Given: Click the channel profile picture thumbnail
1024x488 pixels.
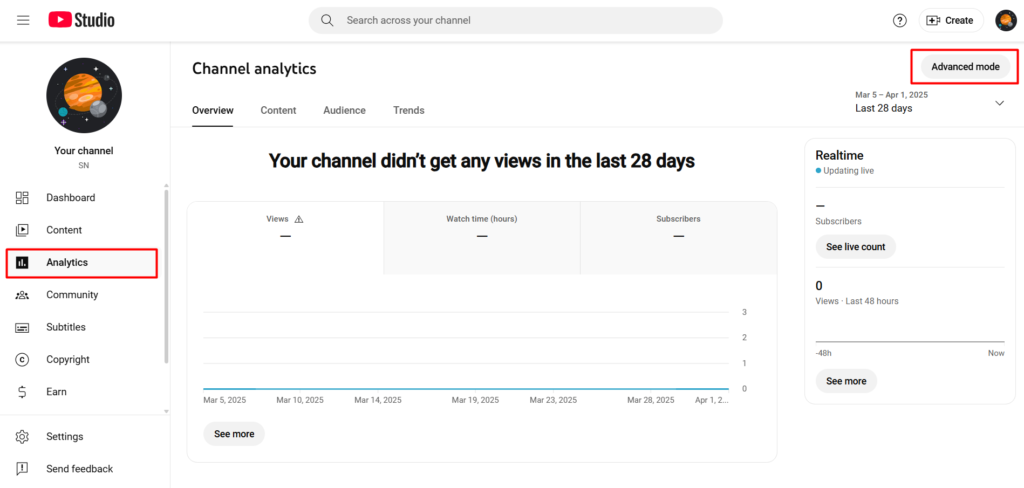Looking at the screenshot, I should (x=84, y=95).
